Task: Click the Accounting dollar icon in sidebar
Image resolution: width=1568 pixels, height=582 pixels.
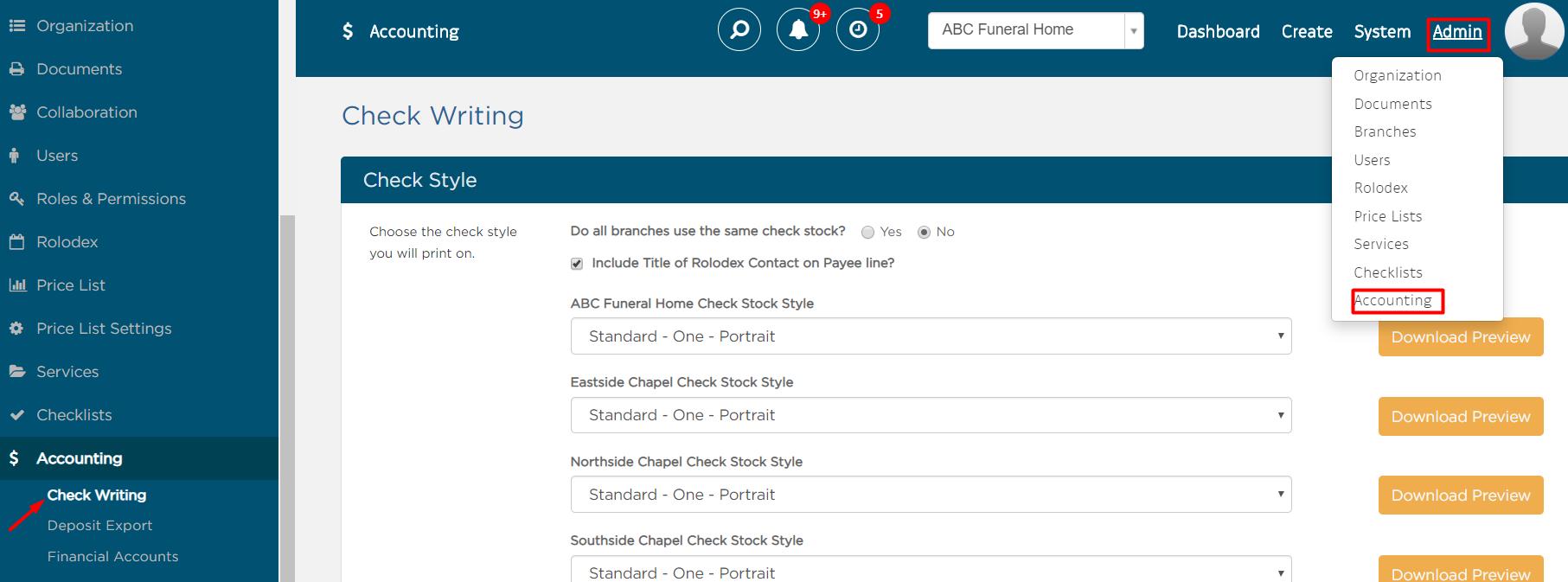Action: click(14, 458)
